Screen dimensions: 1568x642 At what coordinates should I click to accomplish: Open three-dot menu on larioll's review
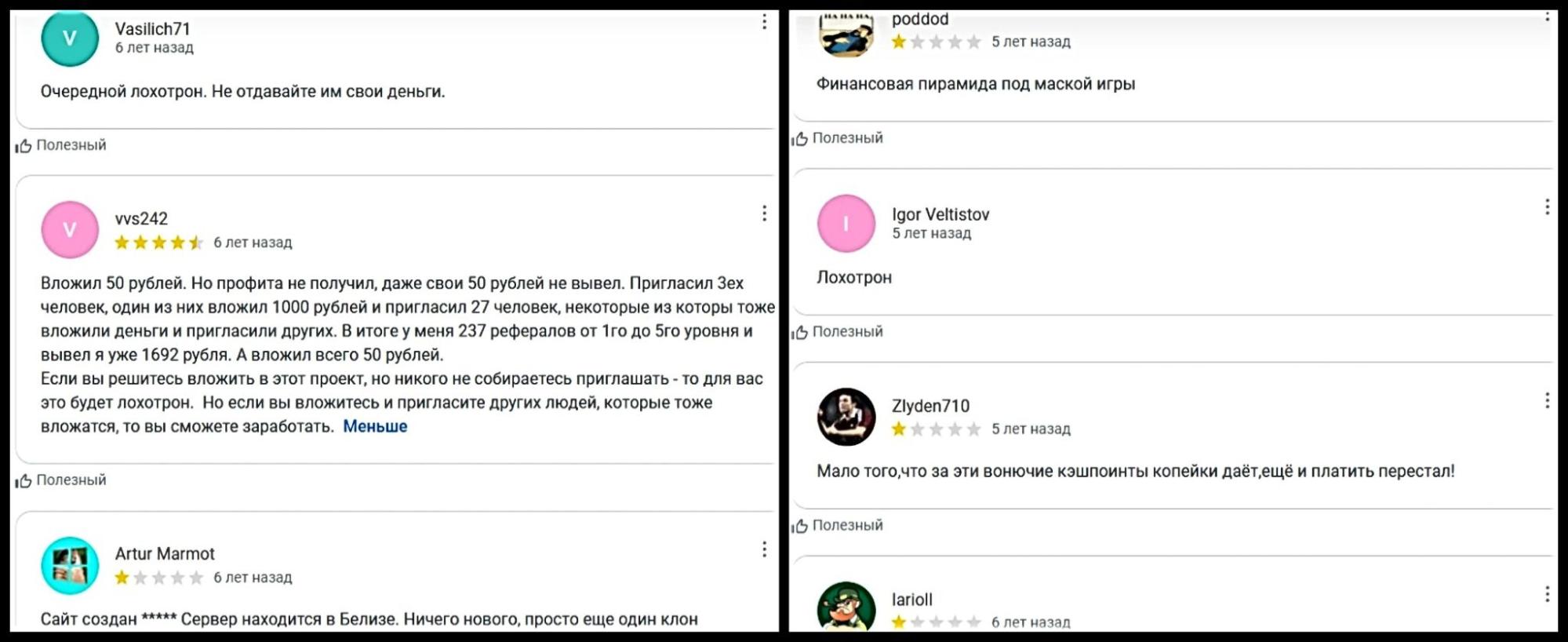(1547, 594)
